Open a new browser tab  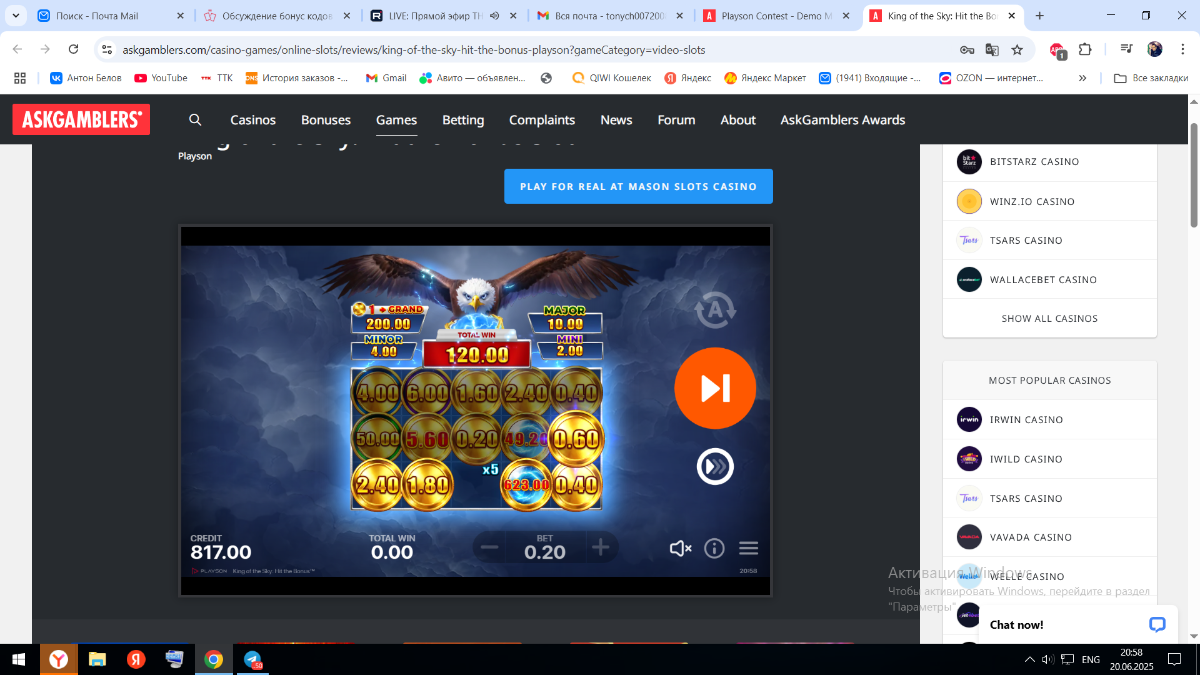[1040, 16]
